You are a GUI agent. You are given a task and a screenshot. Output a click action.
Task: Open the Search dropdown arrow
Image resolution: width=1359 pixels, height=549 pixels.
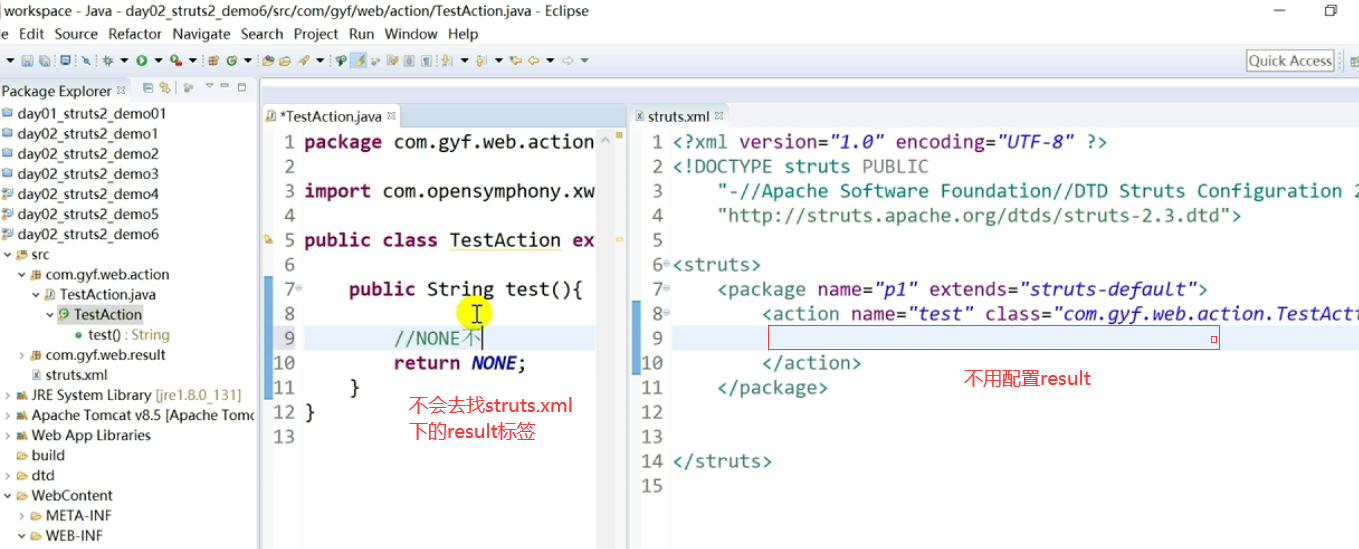pyautogui.click(x=320, y=61)
